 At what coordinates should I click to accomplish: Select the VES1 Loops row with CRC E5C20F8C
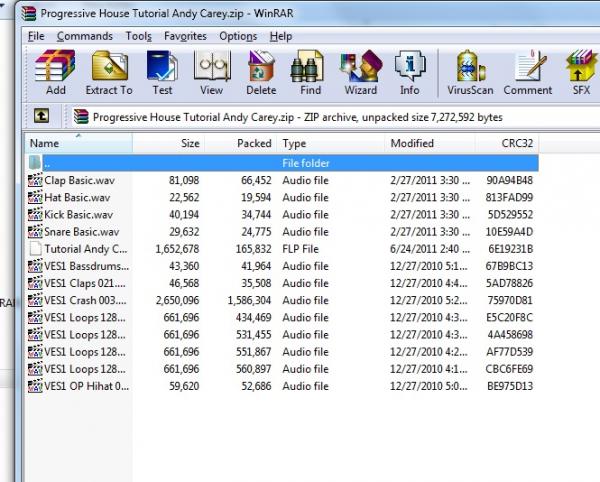pos(282,318)
